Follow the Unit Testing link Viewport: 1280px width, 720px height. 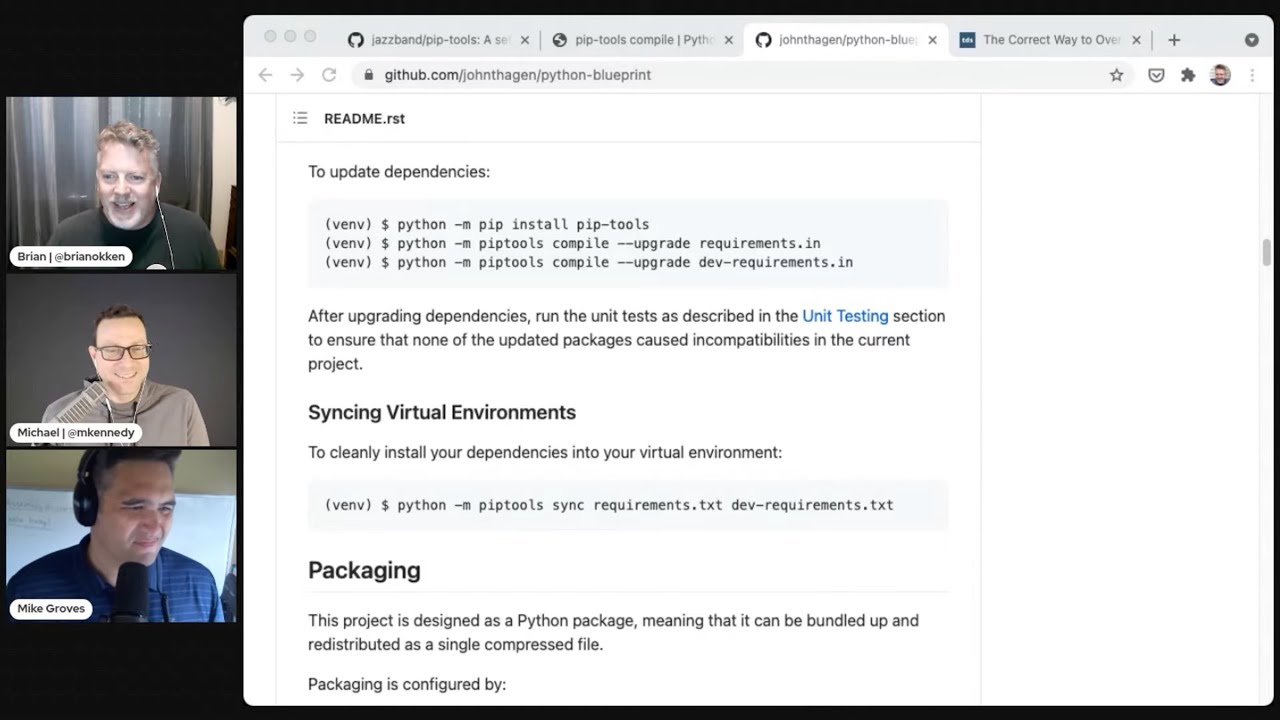pos(845,316)
